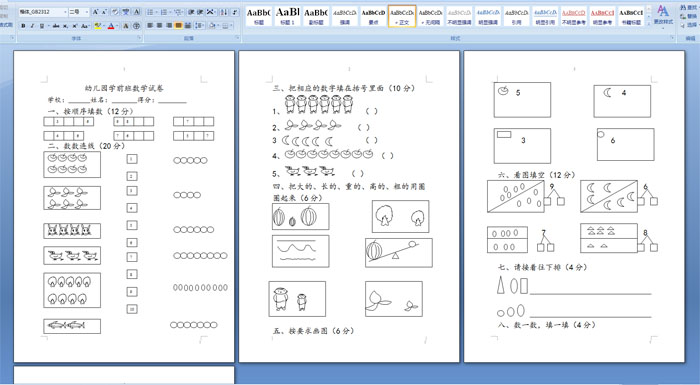Apply strikethrough to text
The height and width of the screenshot is (385, 700).
pos(56,26)
